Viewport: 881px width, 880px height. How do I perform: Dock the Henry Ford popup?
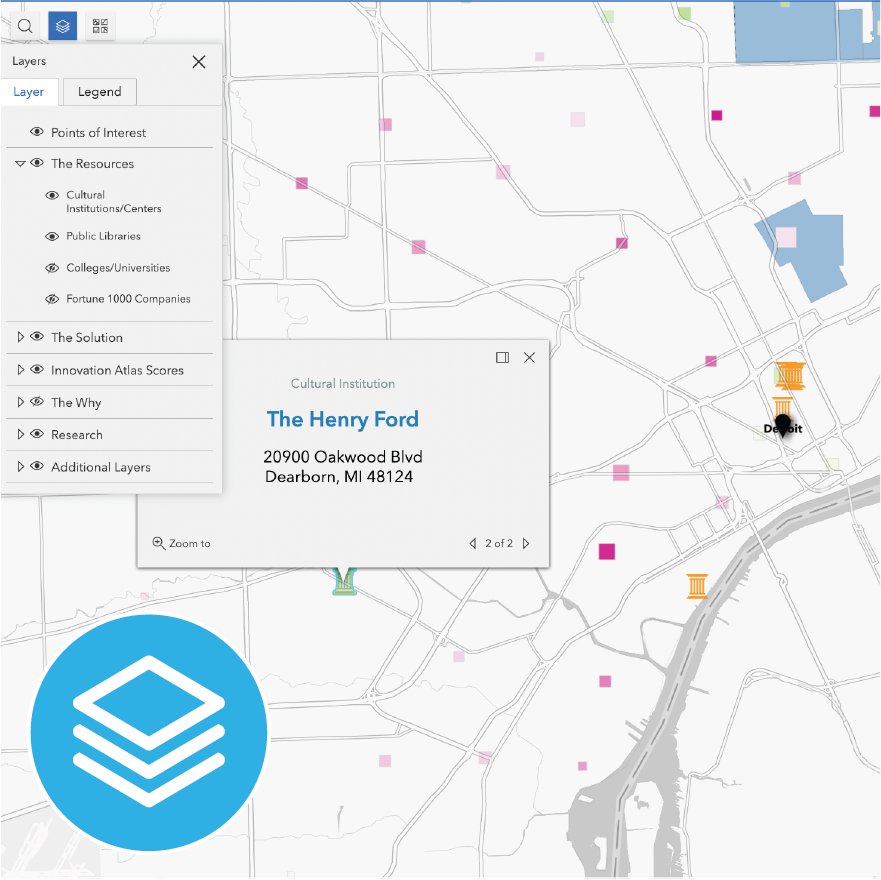point(502,357)
